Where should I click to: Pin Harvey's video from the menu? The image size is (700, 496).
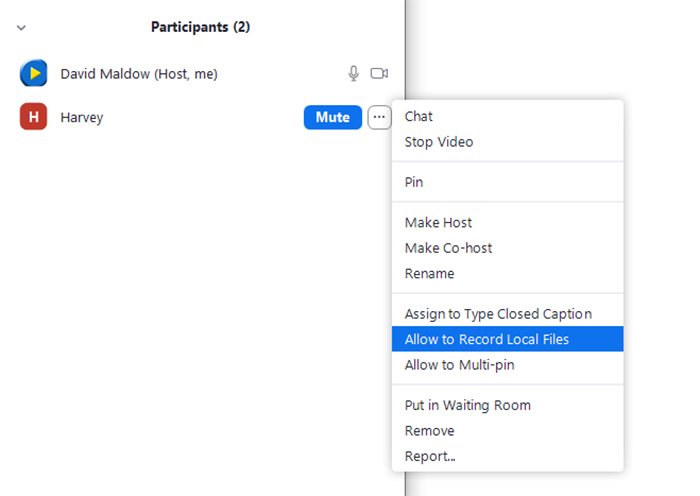414,182
